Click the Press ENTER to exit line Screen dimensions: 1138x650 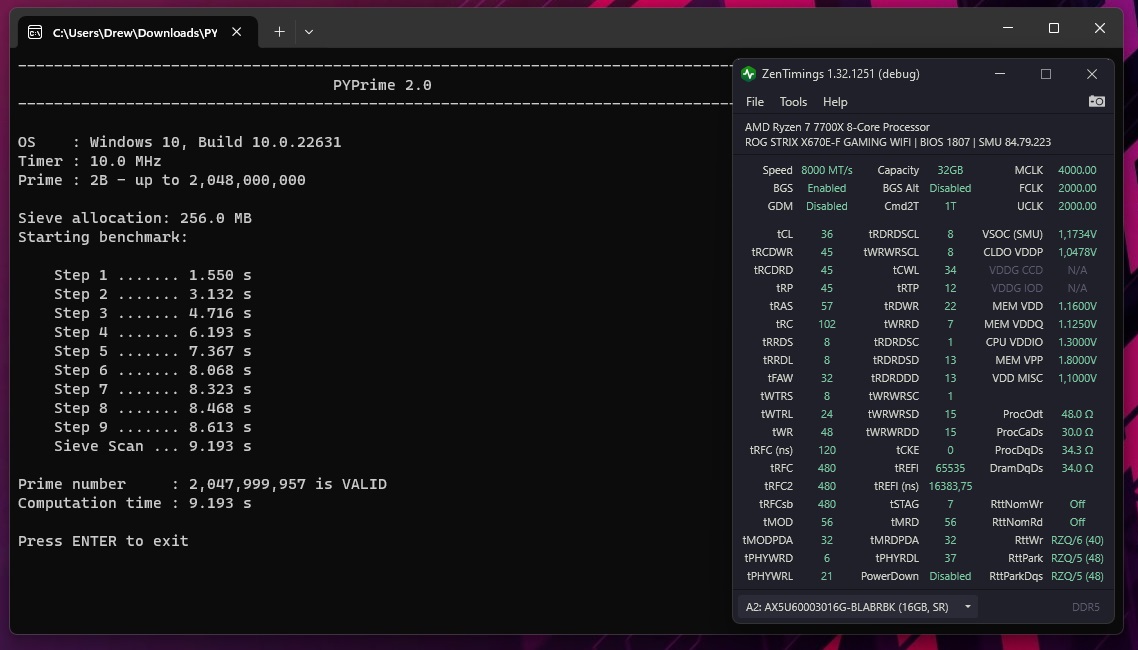coord(103,541)
